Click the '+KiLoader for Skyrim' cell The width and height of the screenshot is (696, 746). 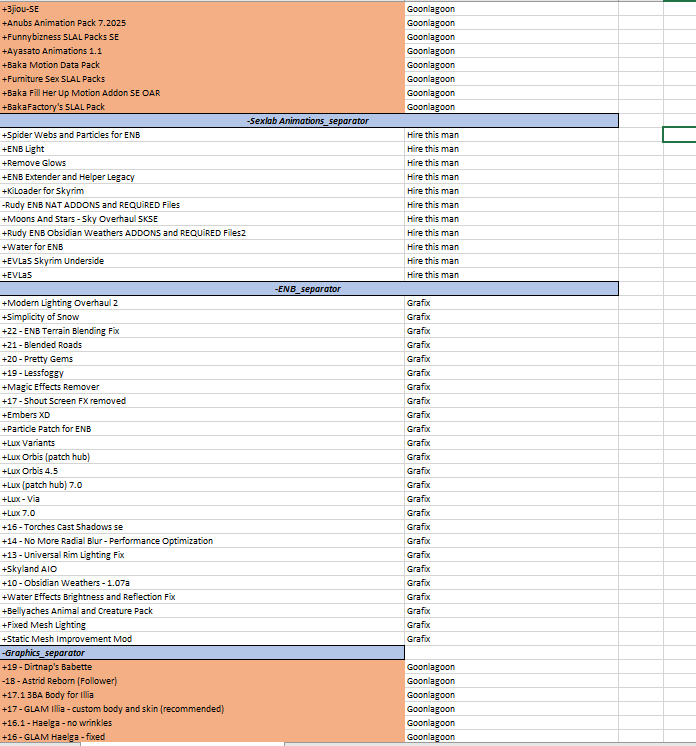[202, 191]
